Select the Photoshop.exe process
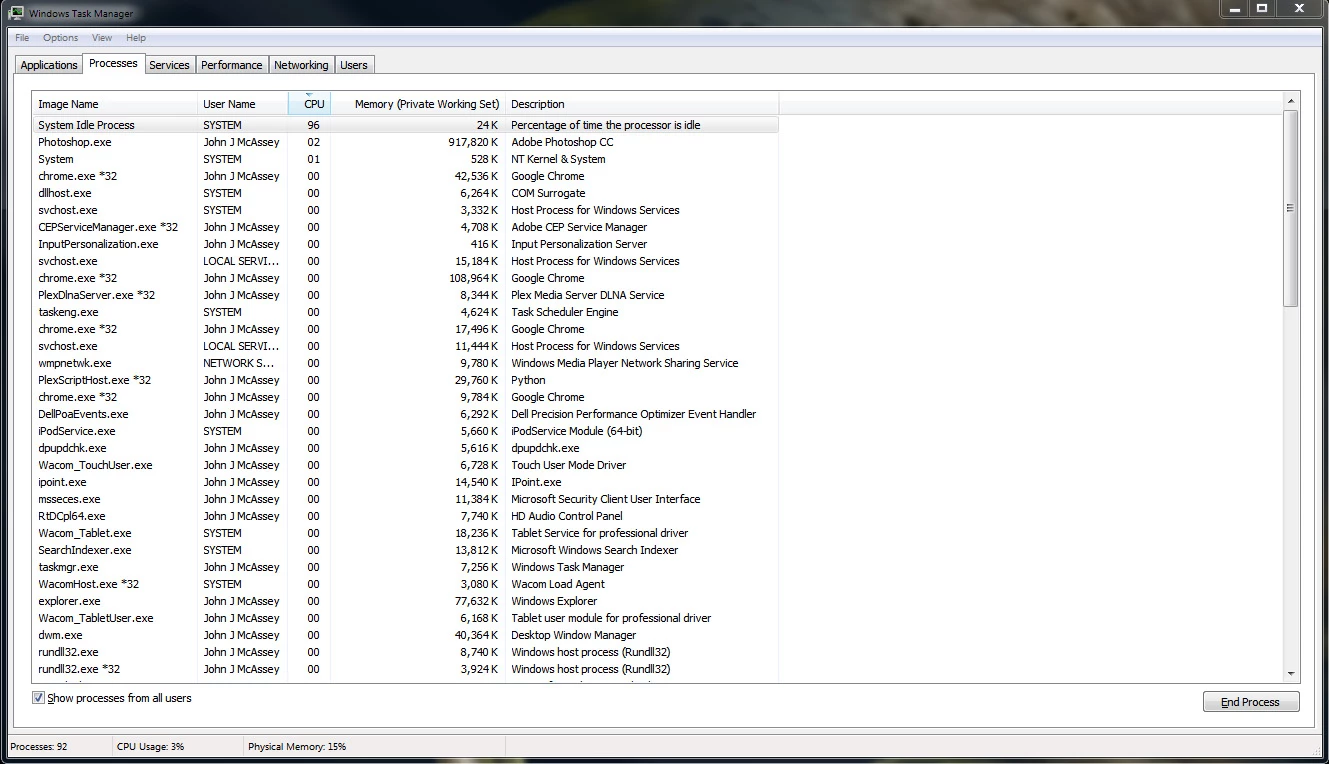Screen dimensions: 1329x764 pos(405,142)
